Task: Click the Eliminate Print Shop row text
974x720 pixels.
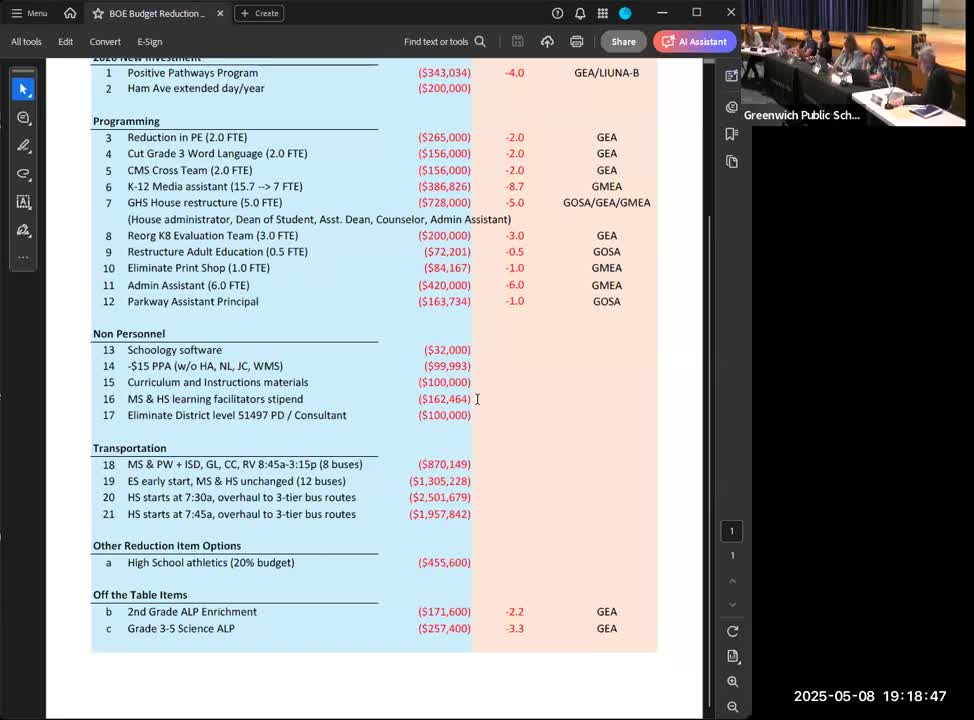Action: click(x=198, y=268)
